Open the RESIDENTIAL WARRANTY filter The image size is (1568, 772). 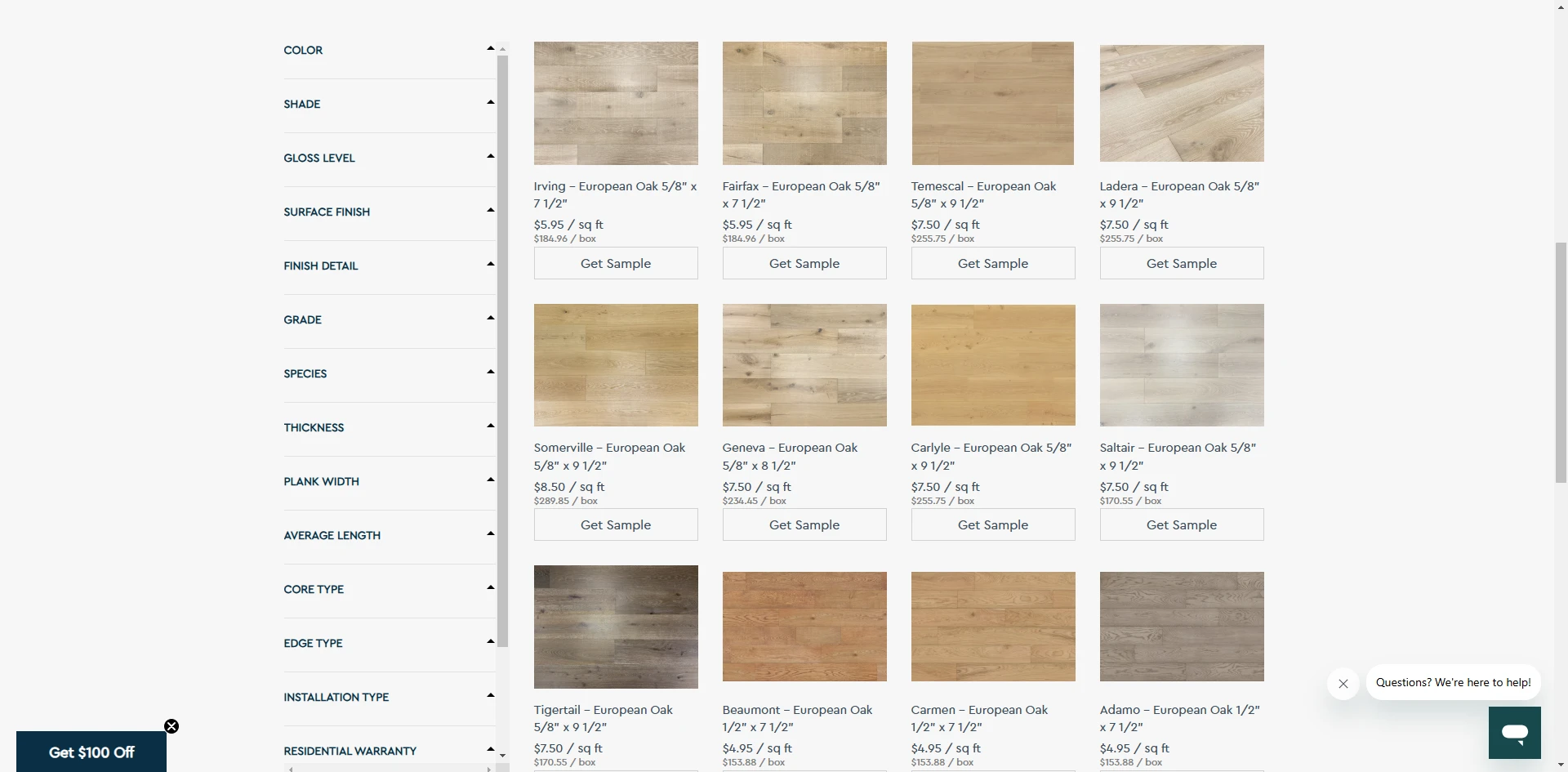(489, 748)
